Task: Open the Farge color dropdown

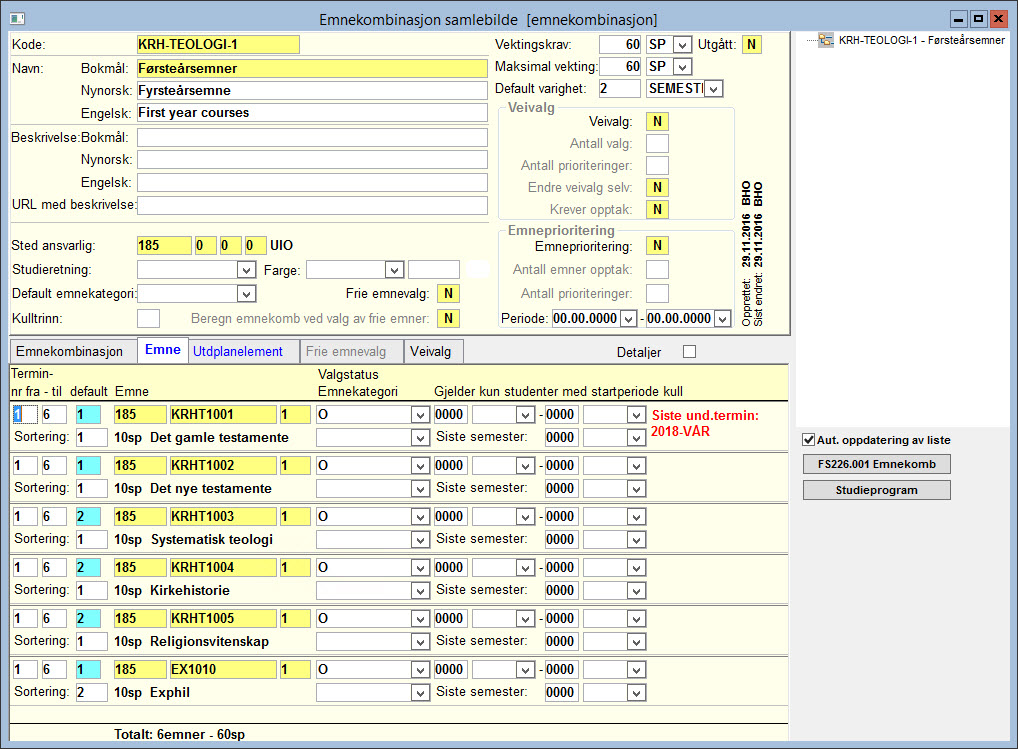Action: (x=394, y=270)
